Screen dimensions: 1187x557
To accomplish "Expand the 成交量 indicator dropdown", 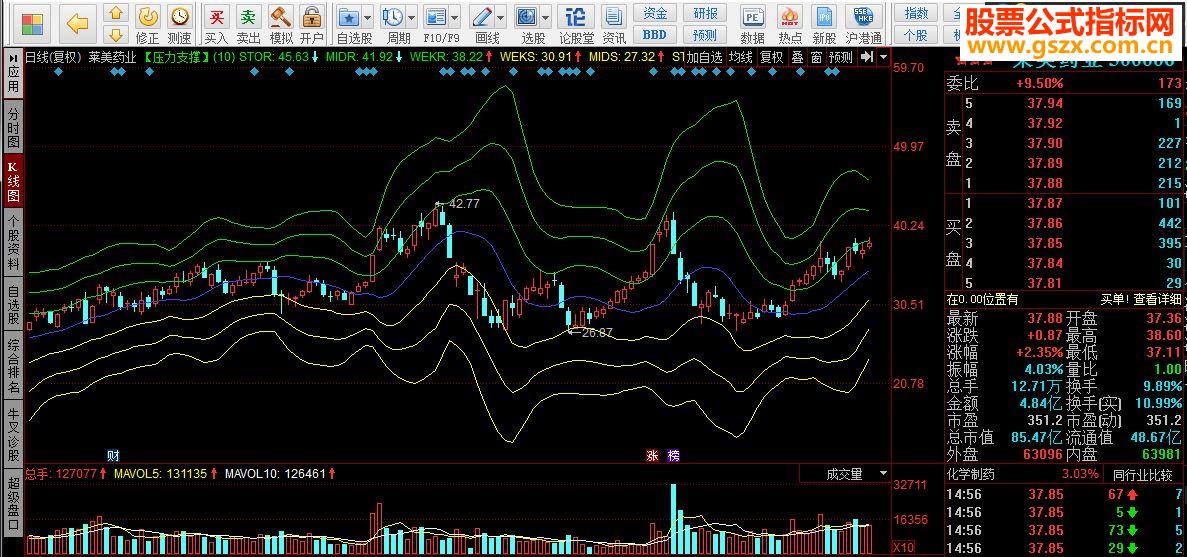I will (x=883, y=474).
